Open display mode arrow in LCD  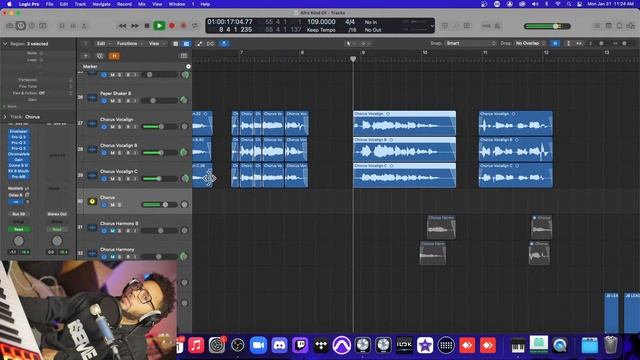coord(432,26)
